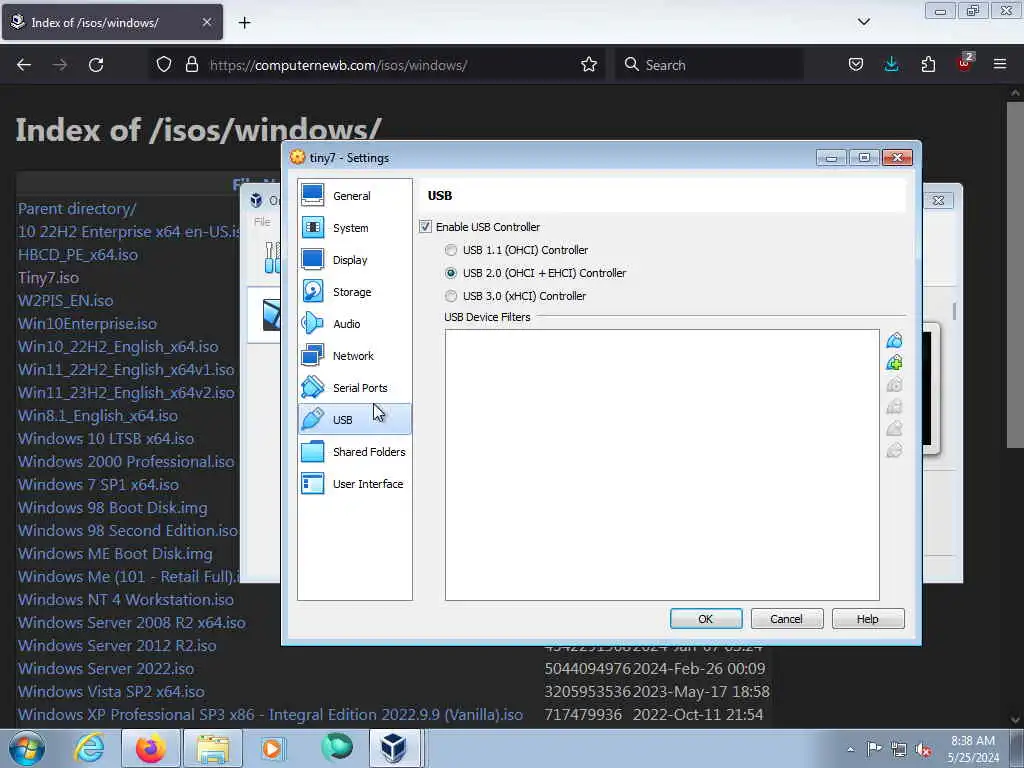Open Windows Explorer from taskbar
Image resolution: width=1024 pixels, height=768 pixels.
[x=213, y=748]
